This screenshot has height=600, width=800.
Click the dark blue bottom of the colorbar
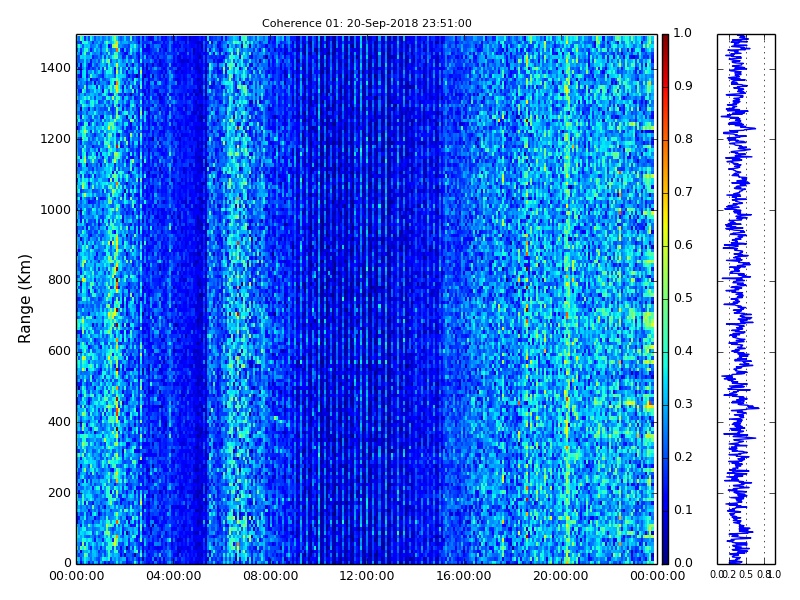pyautogui.click(x=665, y=546)
